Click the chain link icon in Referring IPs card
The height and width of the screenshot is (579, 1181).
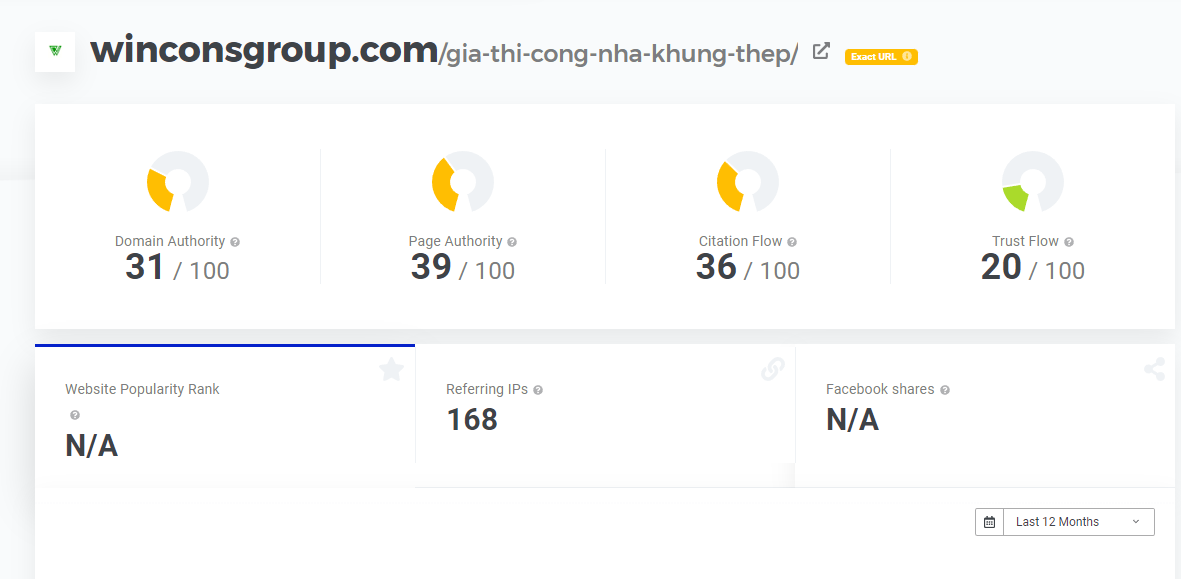click(x=773, y=369)
